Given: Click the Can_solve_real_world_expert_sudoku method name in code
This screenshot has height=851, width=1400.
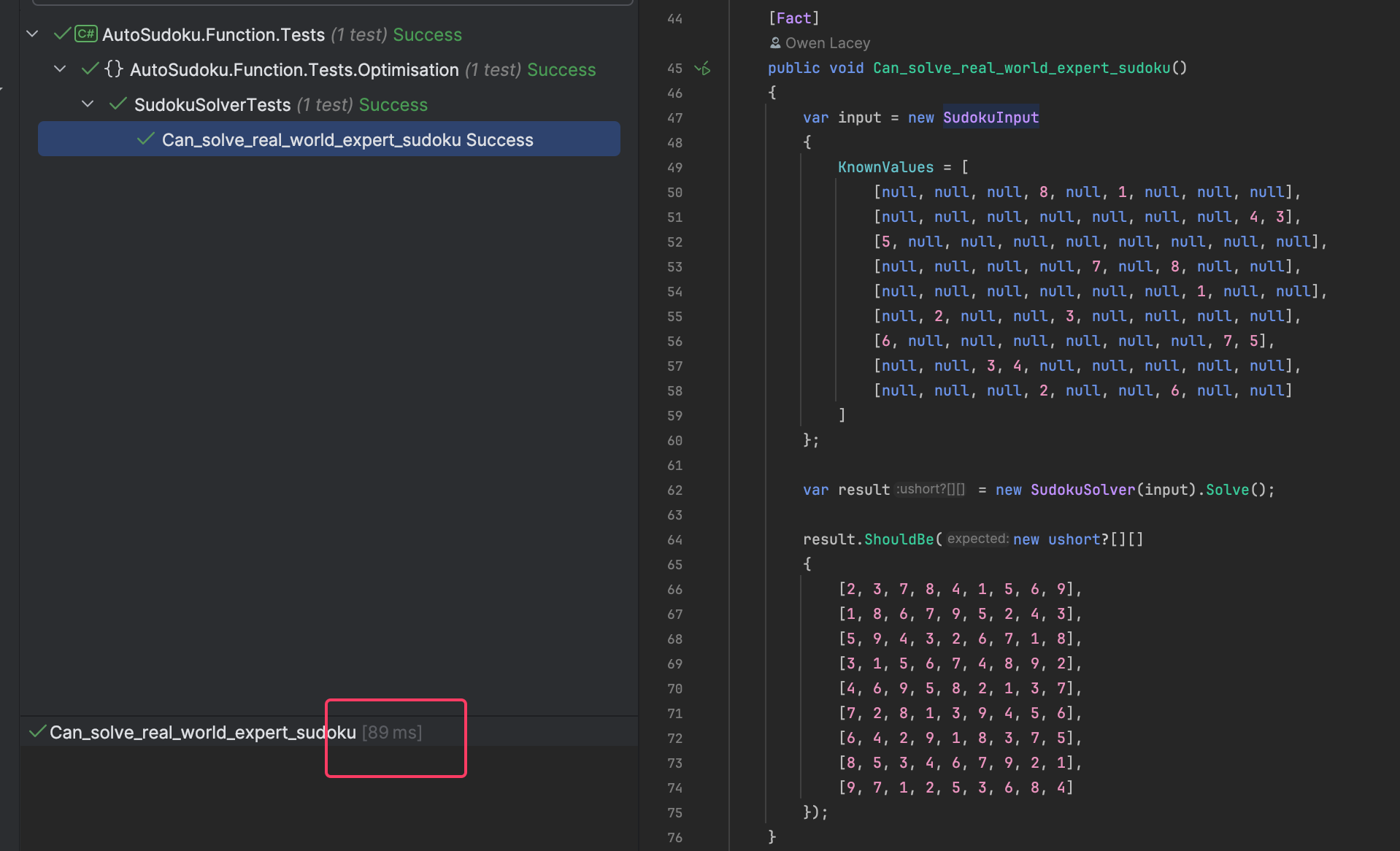Looking at the screenshot, I should (1021, 68).
